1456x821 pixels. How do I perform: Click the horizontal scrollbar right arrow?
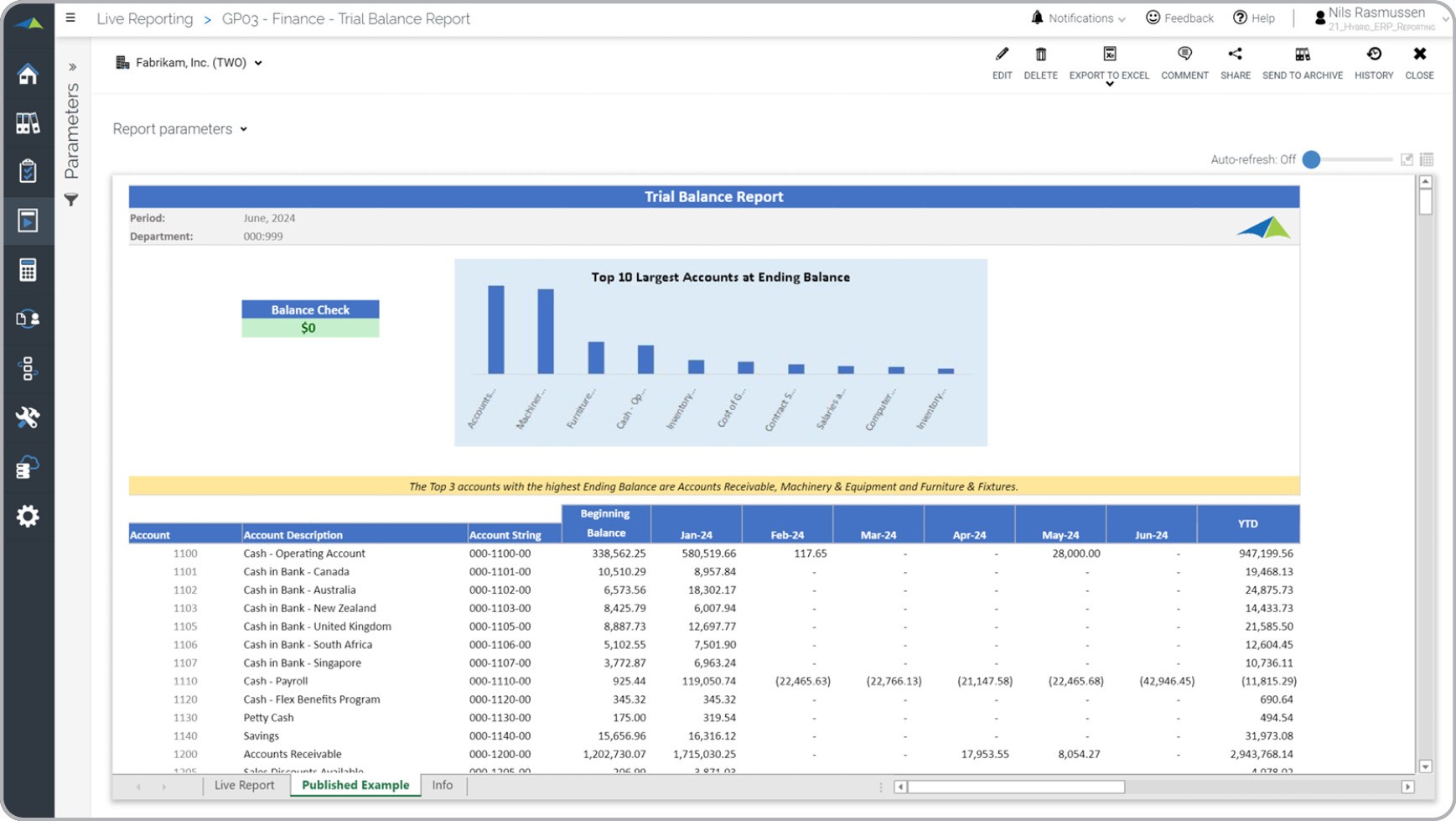point(1407,787)
